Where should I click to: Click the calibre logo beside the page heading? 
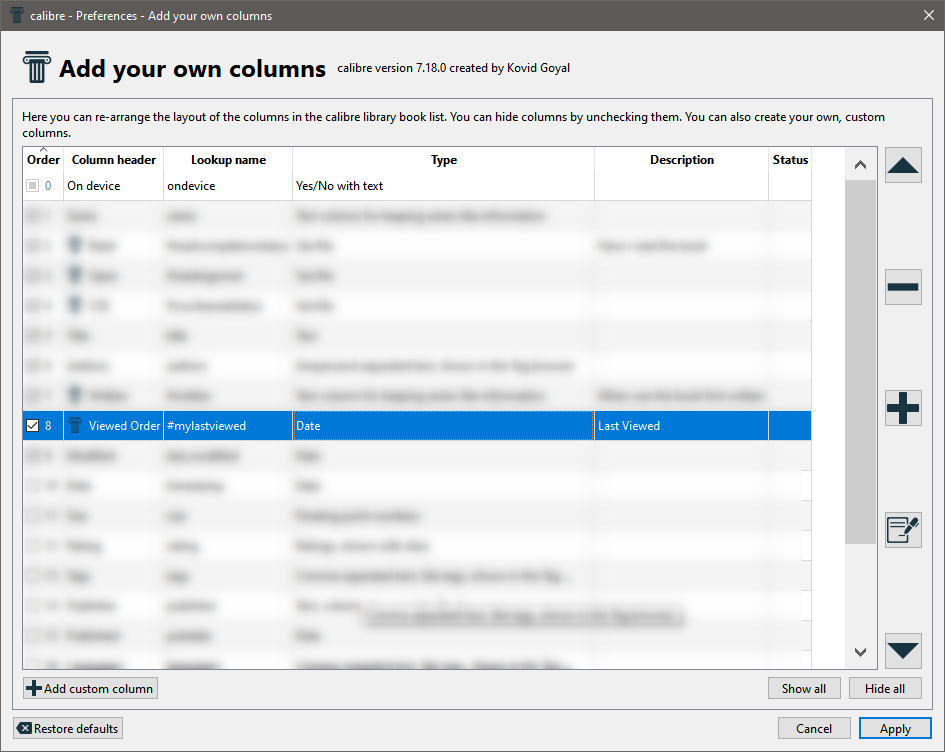point(37,67)
